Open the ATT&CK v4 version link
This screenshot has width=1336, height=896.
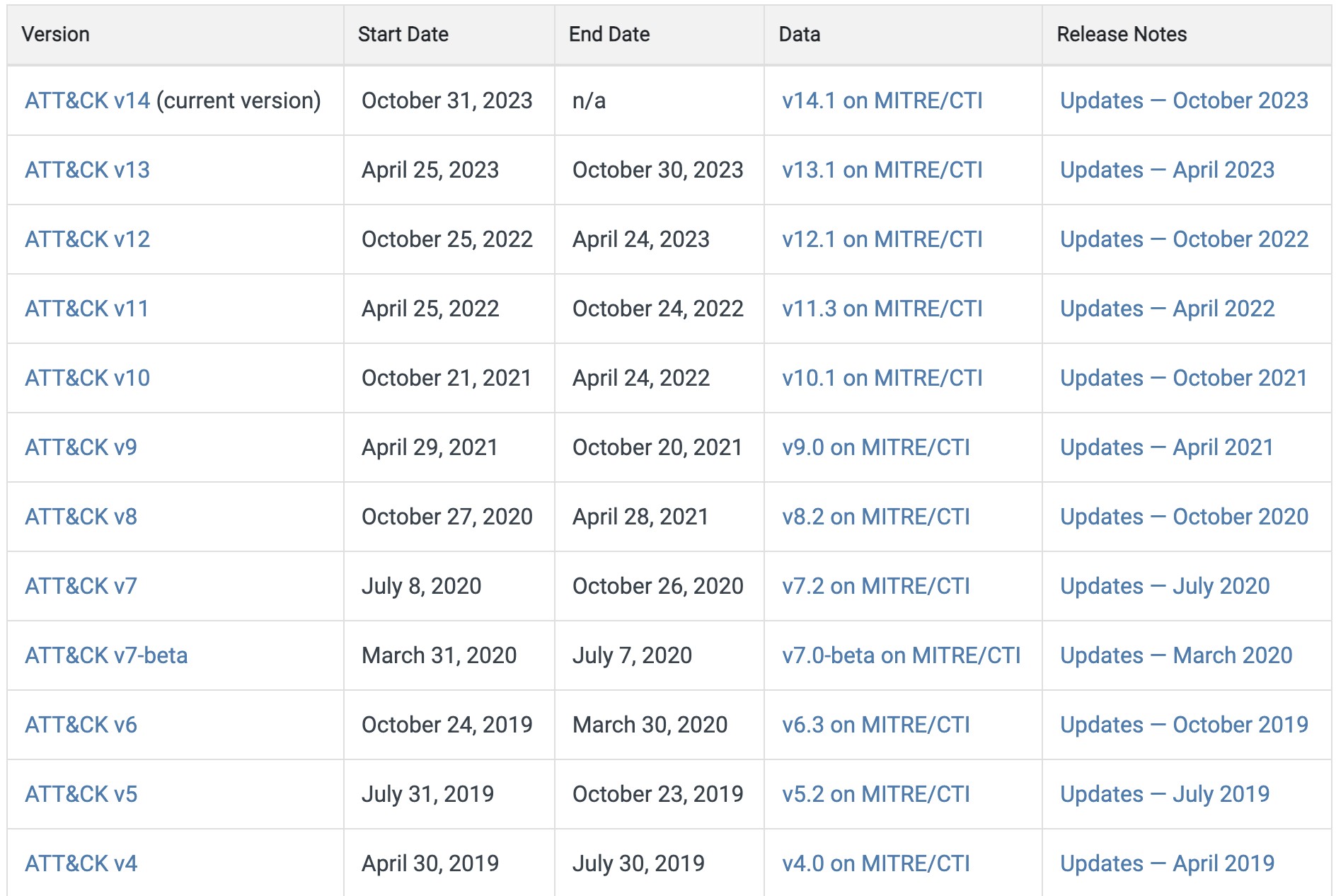[81, 863]
